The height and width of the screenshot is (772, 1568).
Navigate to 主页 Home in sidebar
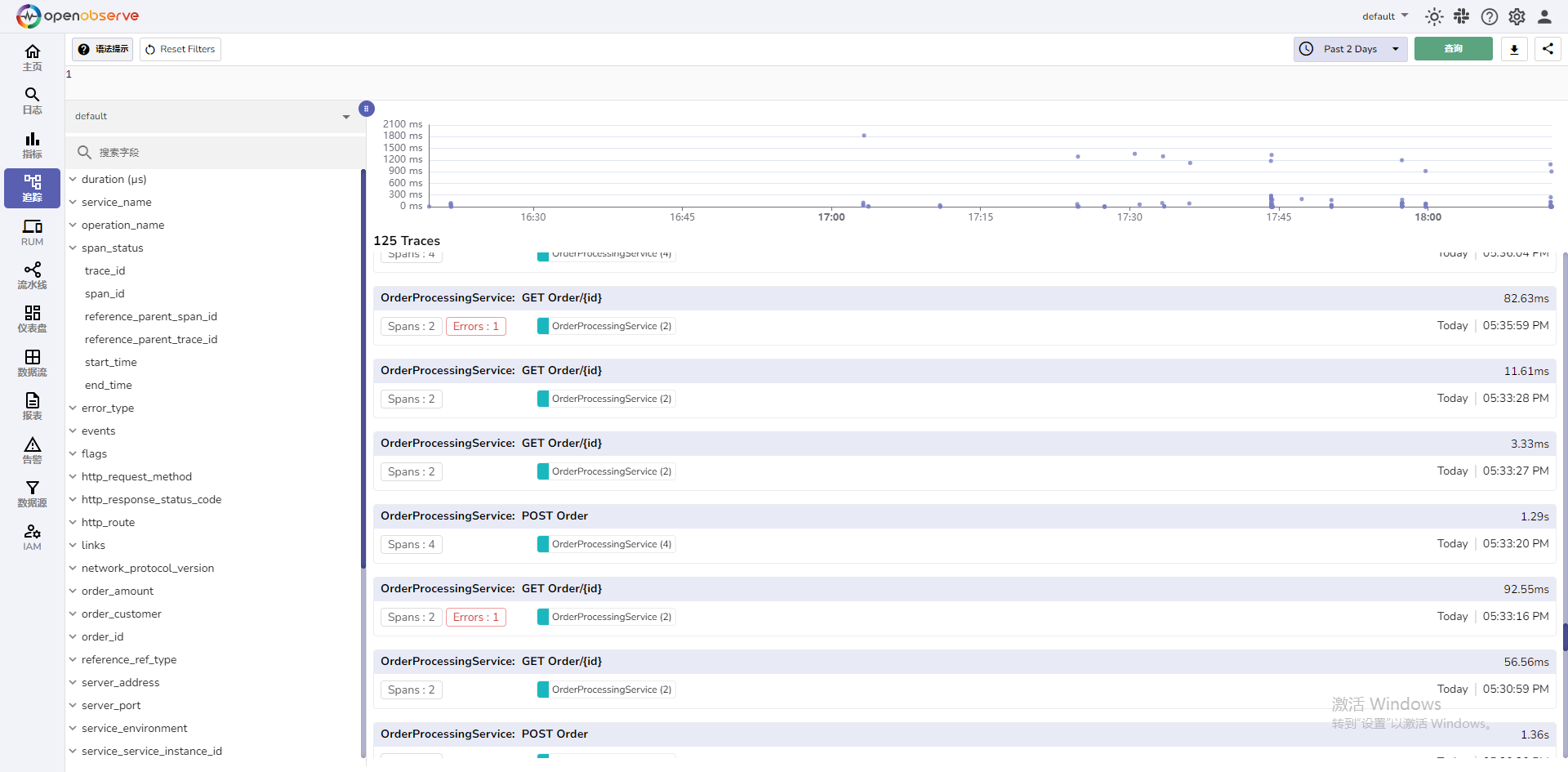(32, 57)
